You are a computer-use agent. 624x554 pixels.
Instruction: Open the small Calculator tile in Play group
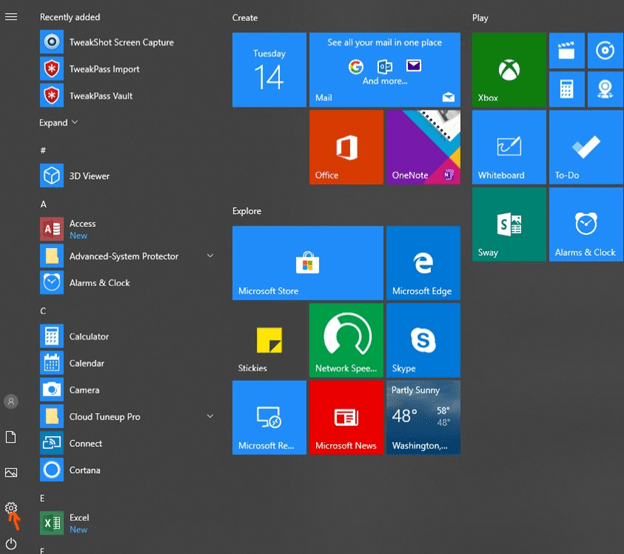point(566,89)
